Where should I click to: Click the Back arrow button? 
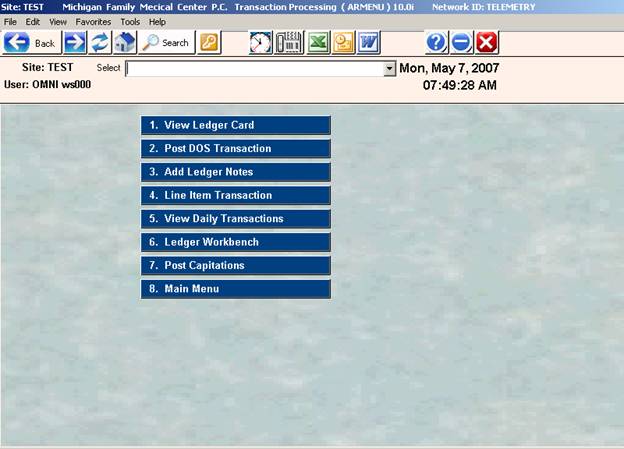[x=31, y=43]
